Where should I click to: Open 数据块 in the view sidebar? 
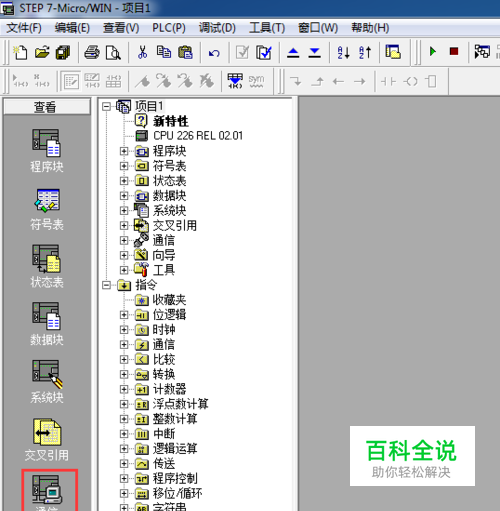[x=47, y=324]
